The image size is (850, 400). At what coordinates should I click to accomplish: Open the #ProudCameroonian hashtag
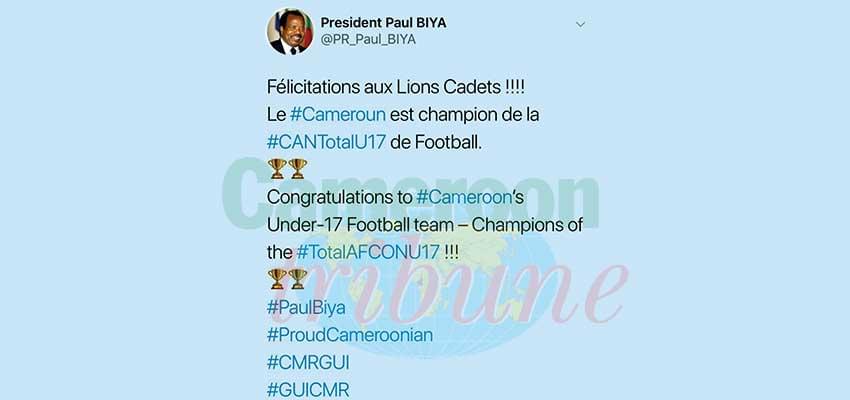tap(350, 335)
